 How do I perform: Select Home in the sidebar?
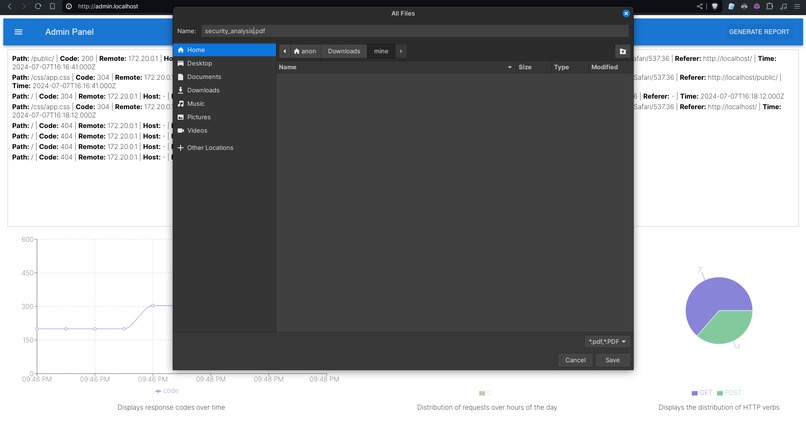(x=225, y=50)
